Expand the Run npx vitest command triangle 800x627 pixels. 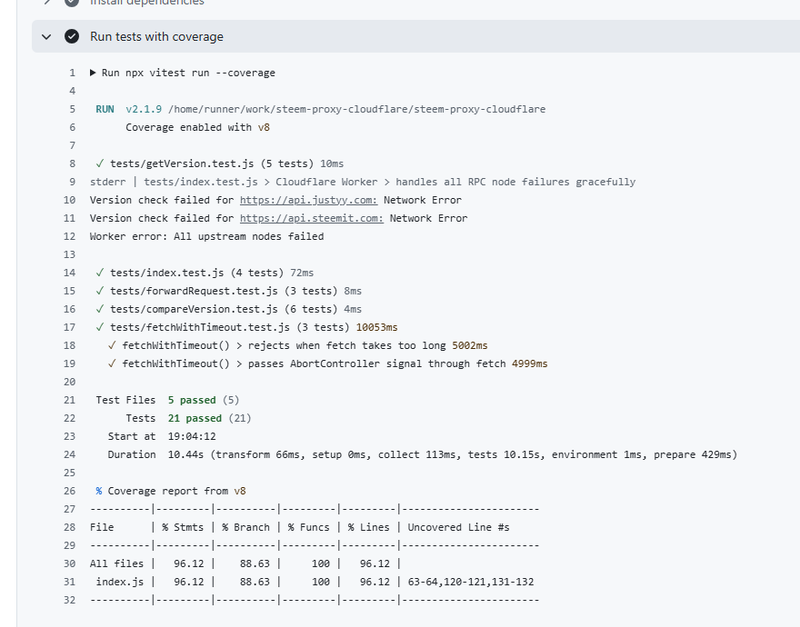[94, 73]
